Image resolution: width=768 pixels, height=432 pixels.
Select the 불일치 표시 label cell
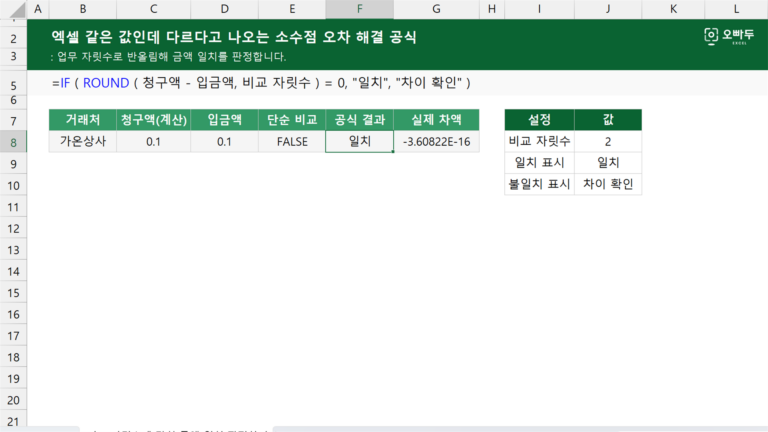click(x=539, y=185)
